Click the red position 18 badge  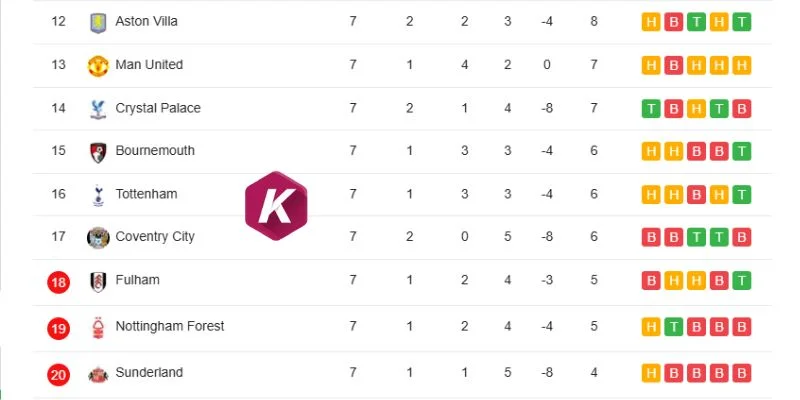[59, 282]
